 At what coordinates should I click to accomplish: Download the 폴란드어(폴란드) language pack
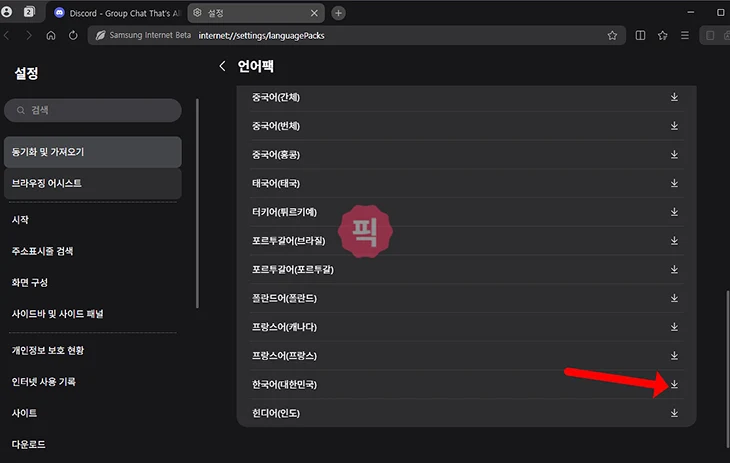(674, 298)
